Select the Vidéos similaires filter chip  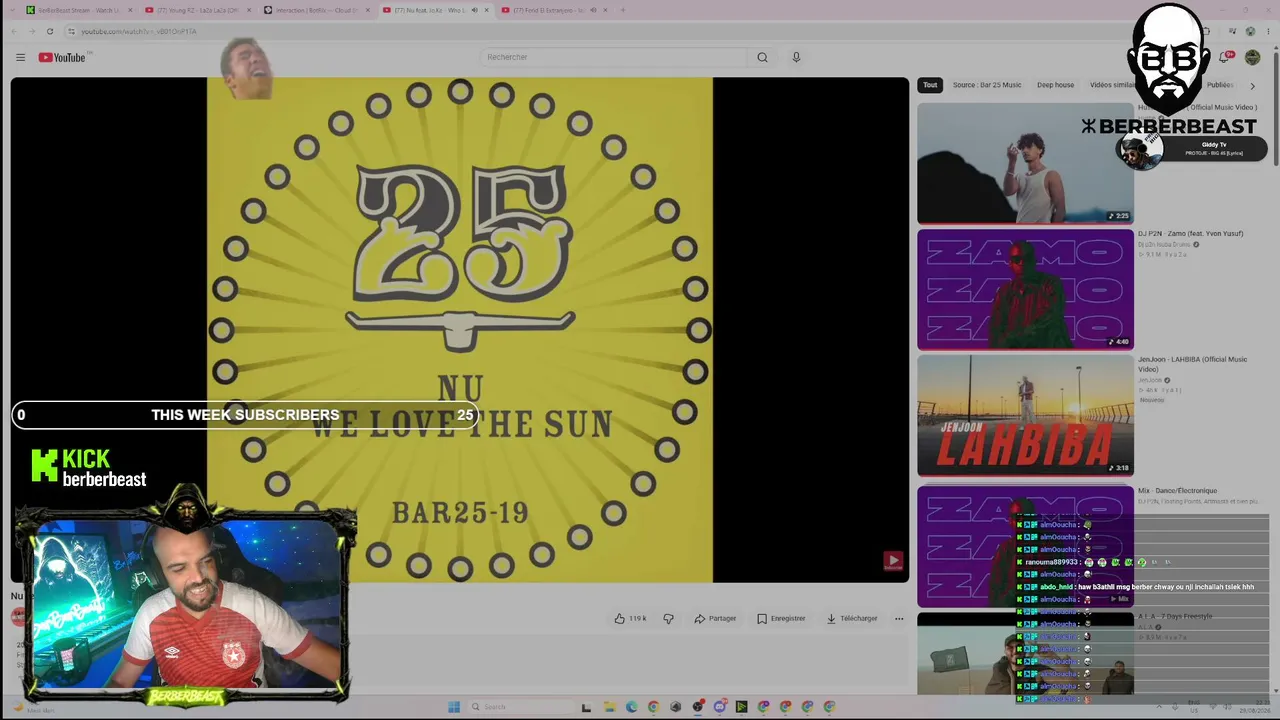pyautogui.click(x=1113, y=85)
